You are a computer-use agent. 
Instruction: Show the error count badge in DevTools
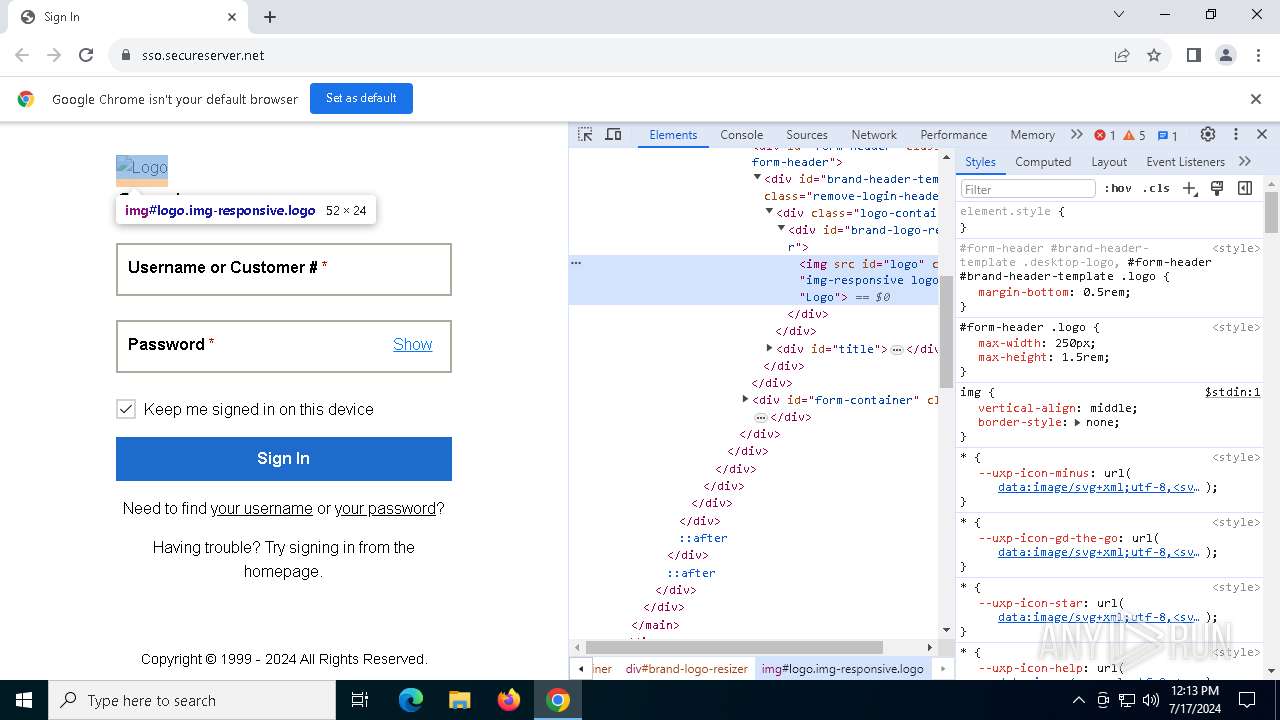pos(1105,135)
